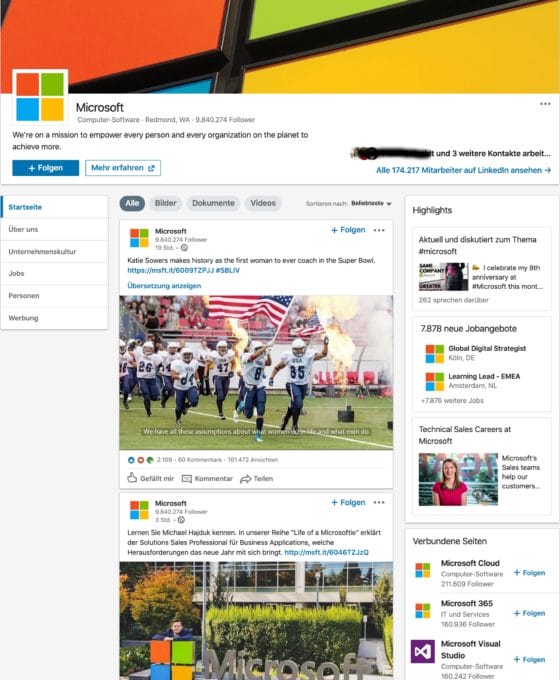Viewport: 560px width, 680px height.
Task: Select the Videos filter pill
Action: pyautogui.click(x=263, y=203)
